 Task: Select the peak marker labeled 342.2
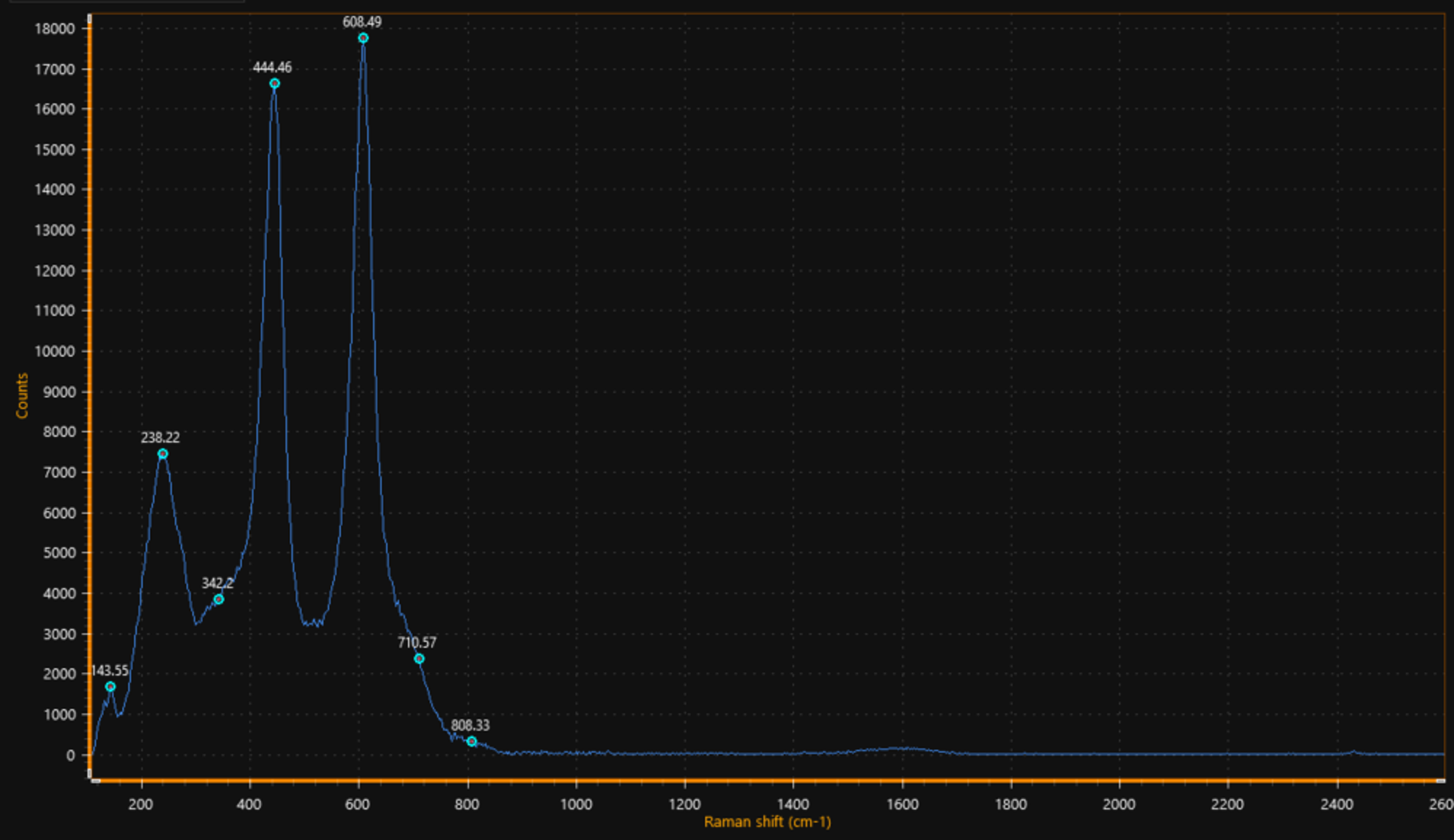(x=219, y=599)
